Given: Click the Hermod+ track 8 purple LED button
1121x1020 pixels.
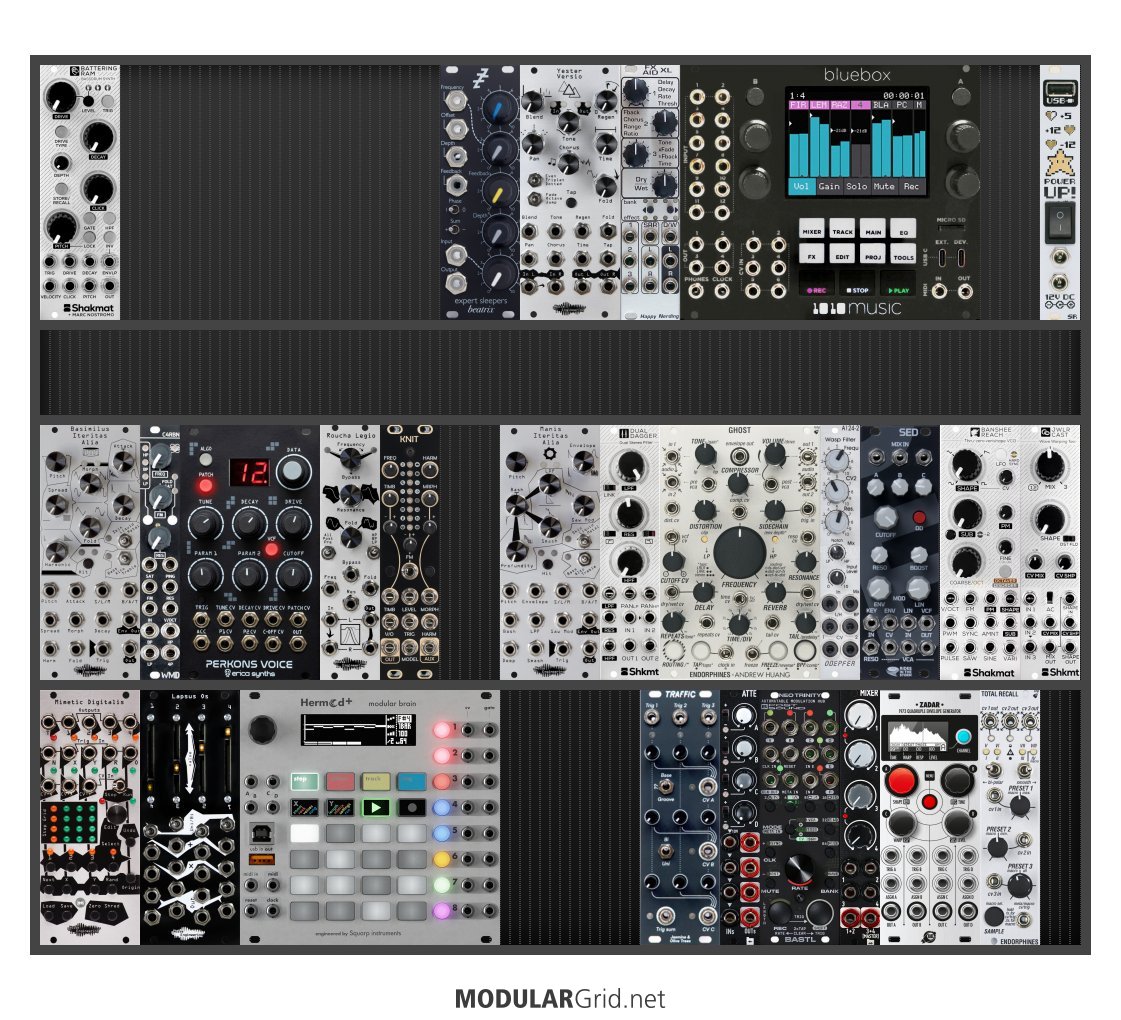Looking at the screenshot, I should point(442,911).
